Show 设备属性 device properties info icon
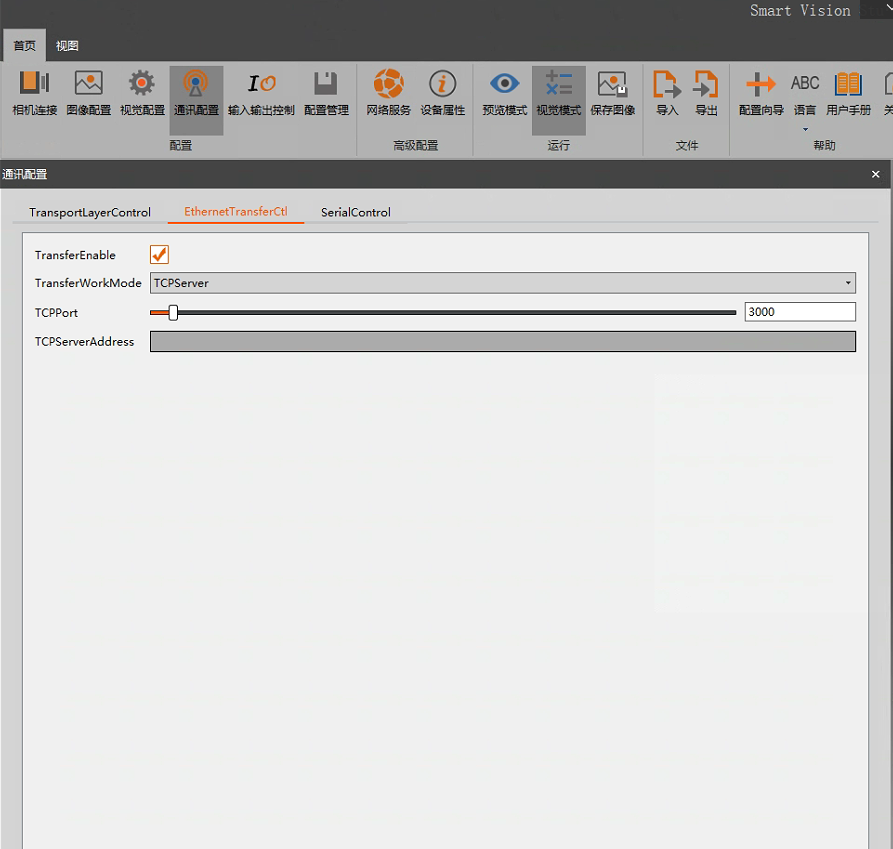The image size is (893, 849). pos(442,94)
